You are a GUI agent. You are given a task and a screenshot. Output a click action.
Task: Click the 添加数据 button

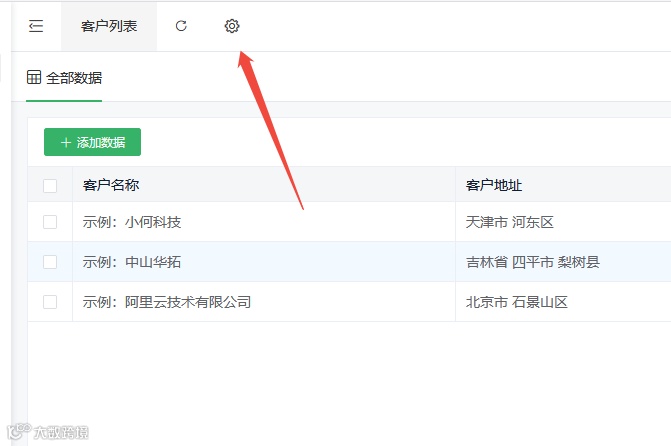click(x=92, y=142)
